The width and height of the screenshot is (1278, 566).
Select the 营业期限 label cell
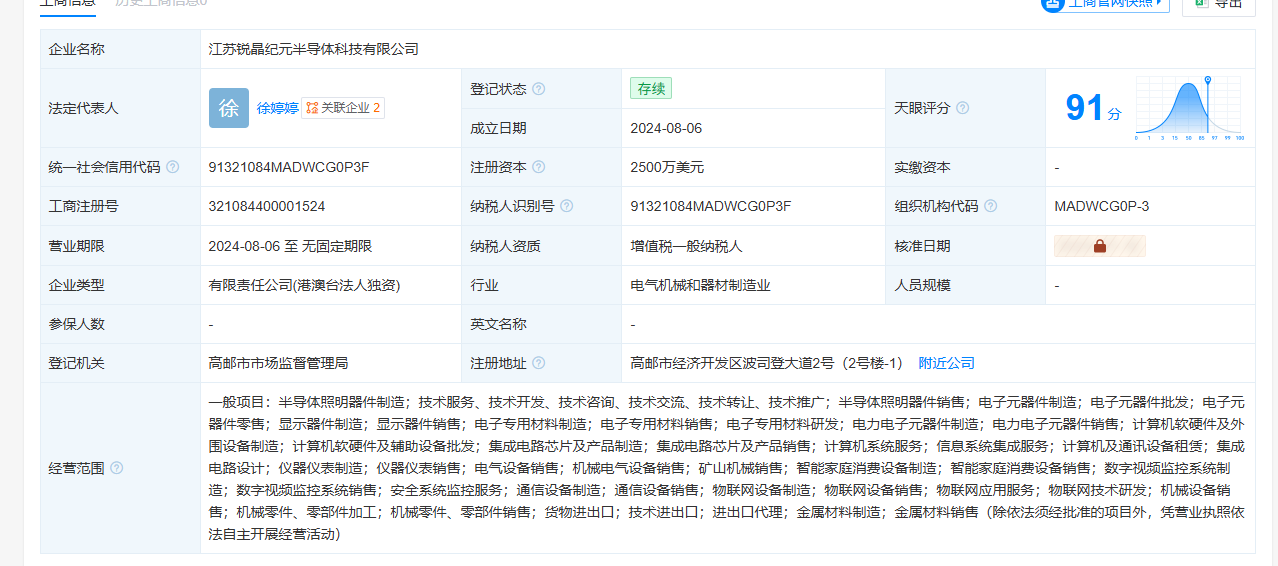click(x=120, y=246)
